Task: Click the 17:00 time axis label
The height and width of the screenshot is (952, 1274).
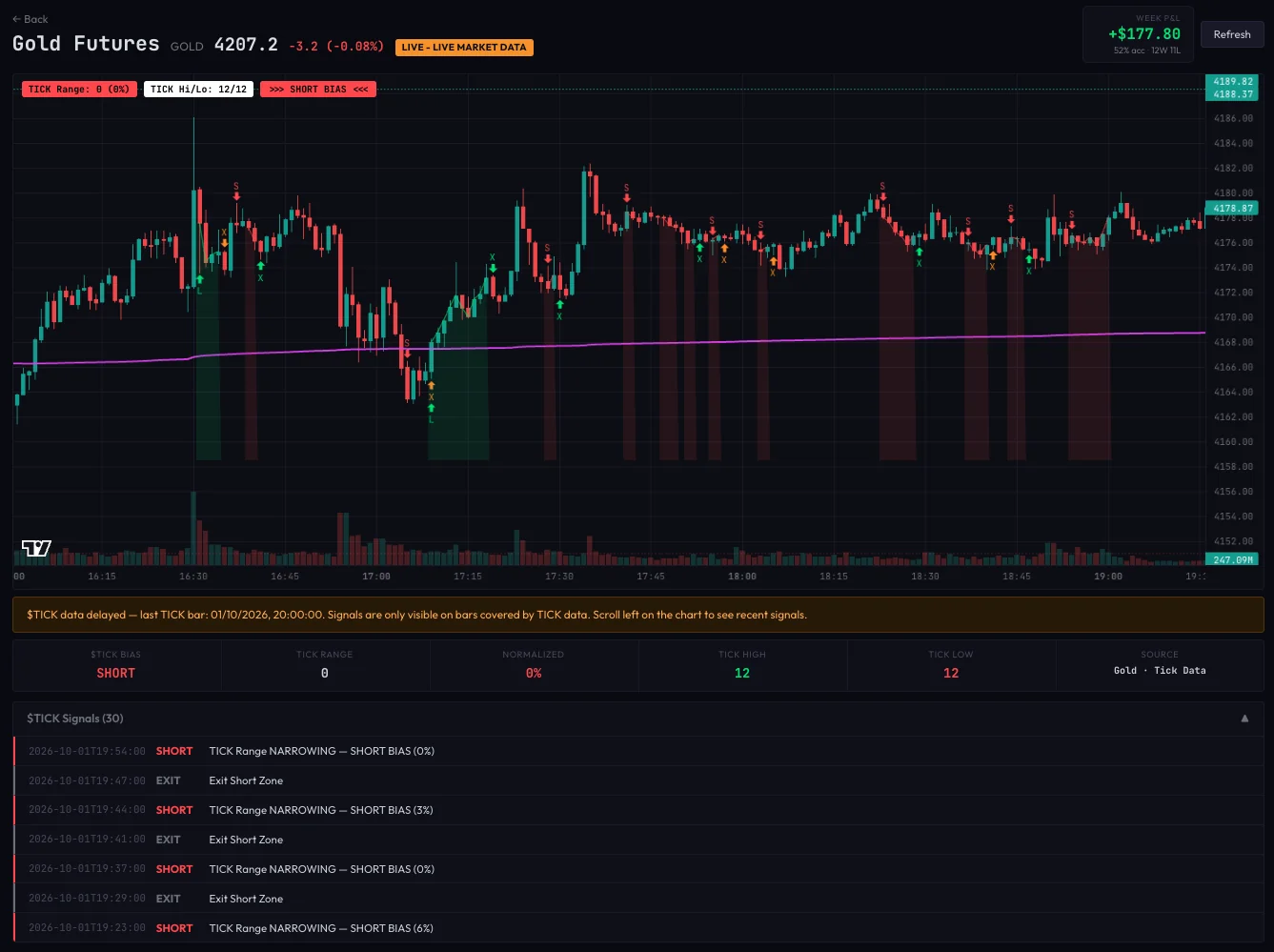Action: click(x=376, y=577)
